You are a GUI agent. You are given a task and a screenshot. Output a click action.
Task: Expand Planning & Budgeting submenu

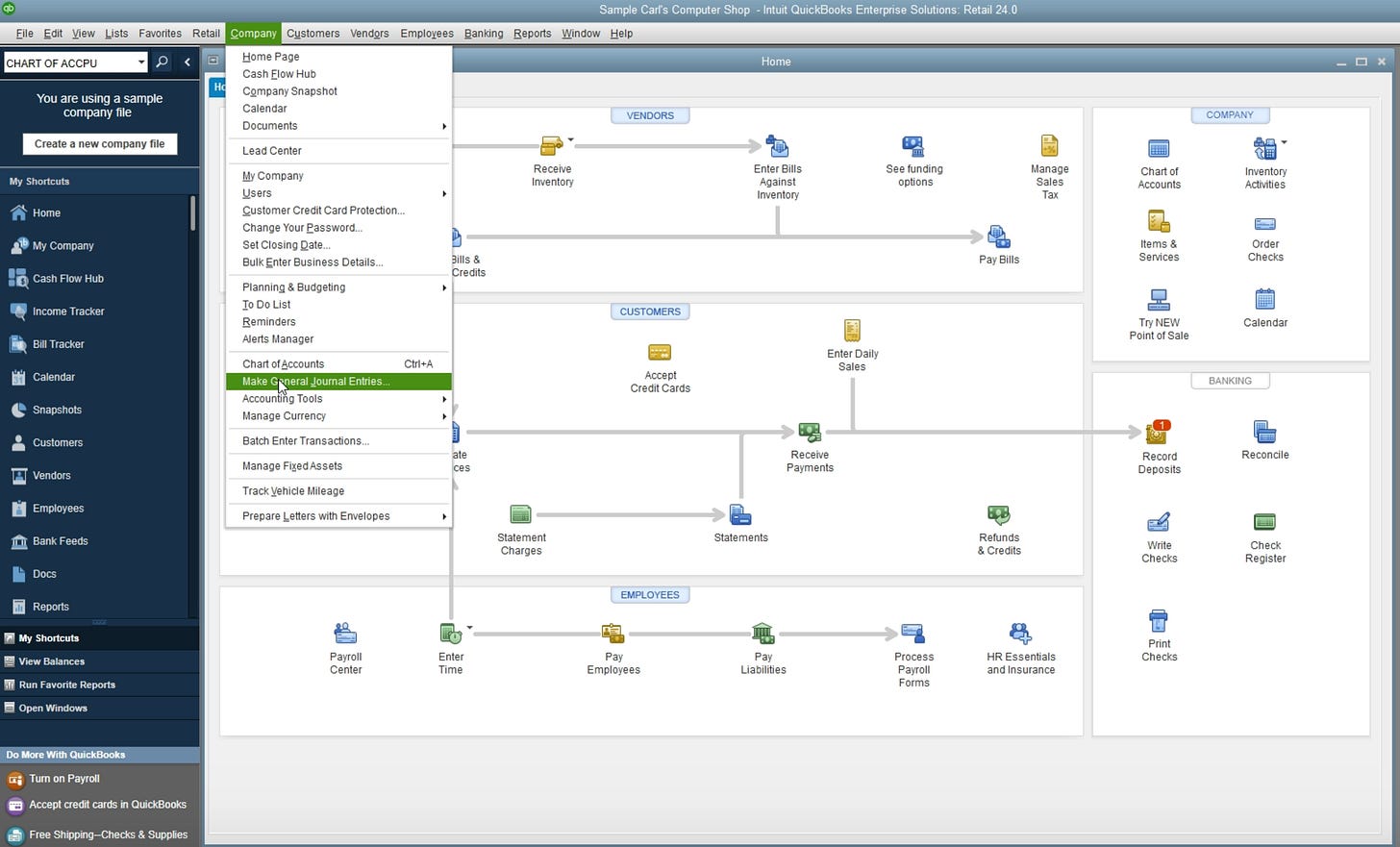[338, 287]
